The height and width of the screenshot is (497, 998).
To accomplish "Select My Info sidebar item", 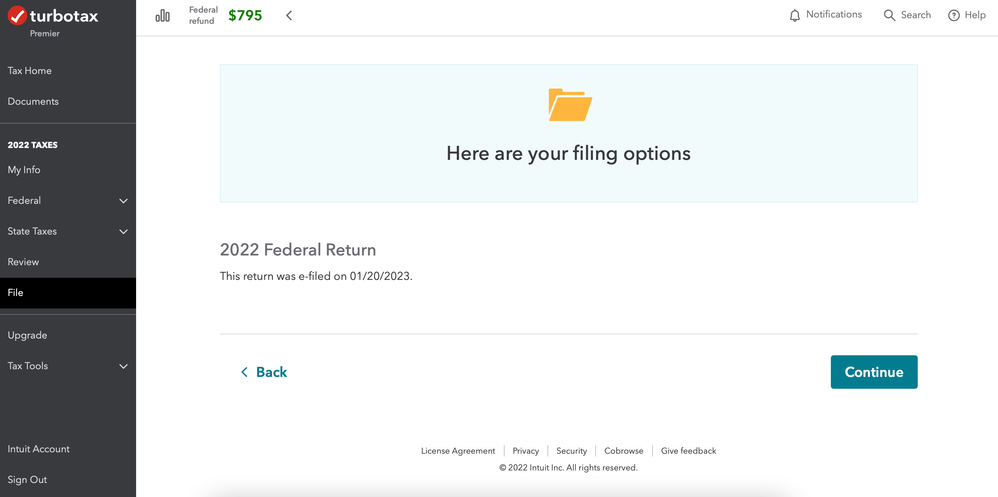I will tap(24, 170).
